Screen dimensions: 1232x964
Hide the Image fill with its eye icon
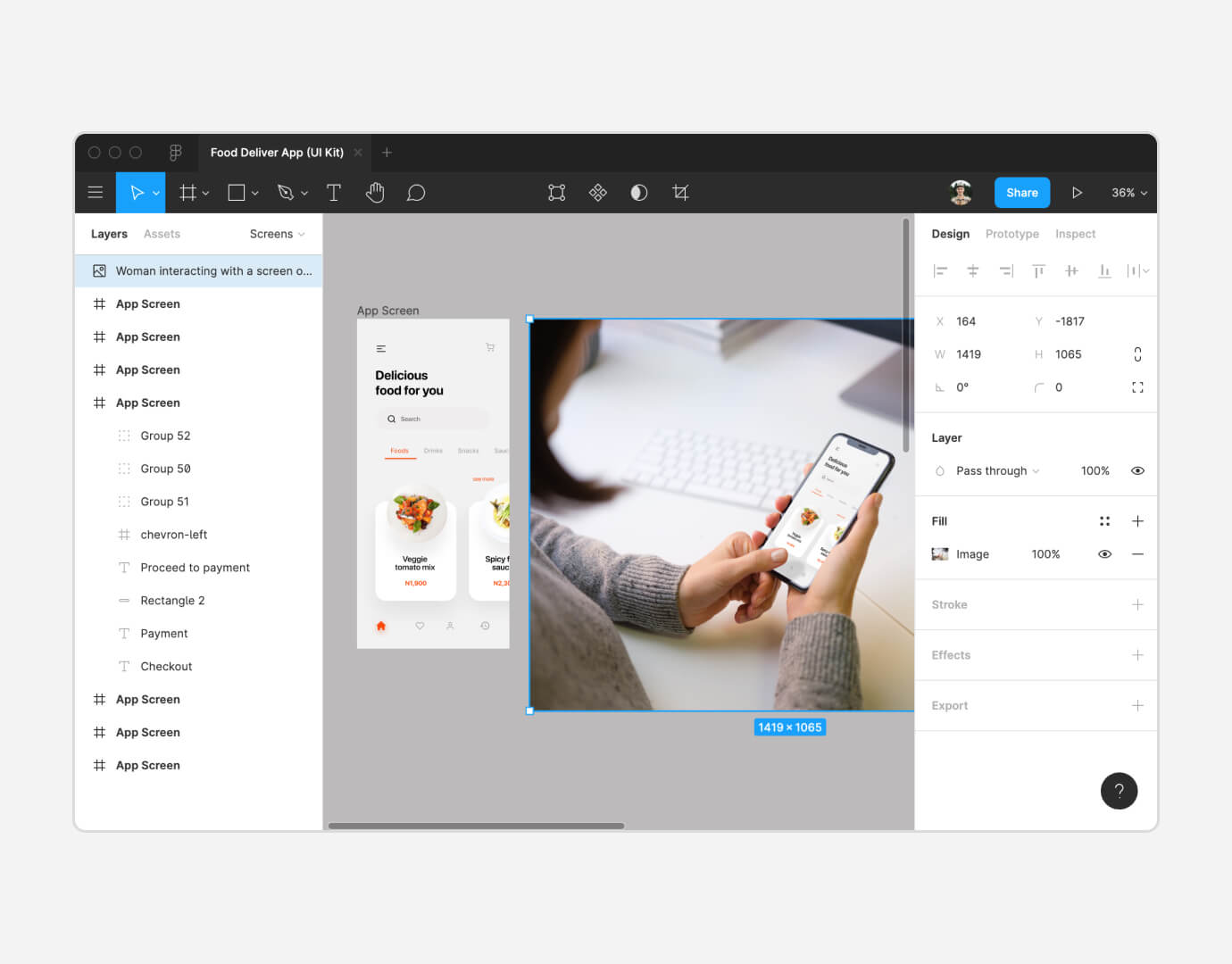coord(1104,553)
